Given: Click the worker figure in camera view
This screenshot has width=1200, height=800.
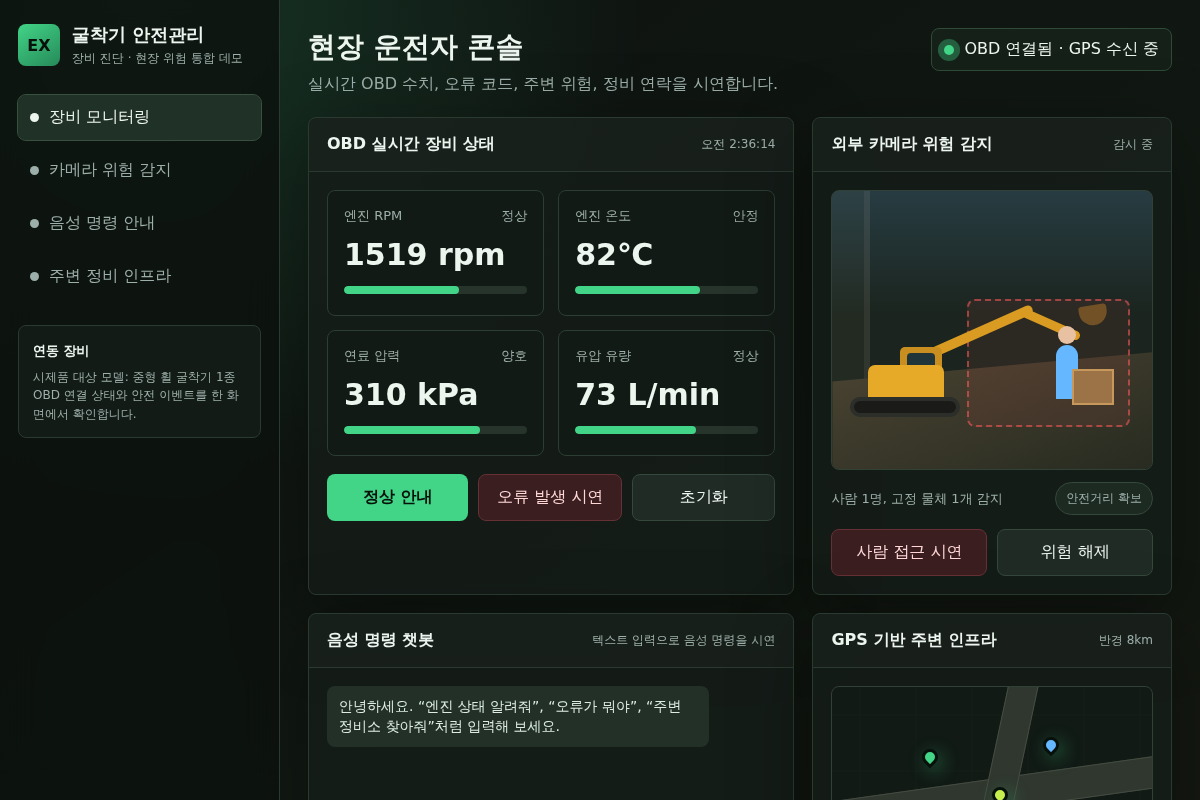Looking at the screenshot, I should 1067,363.
